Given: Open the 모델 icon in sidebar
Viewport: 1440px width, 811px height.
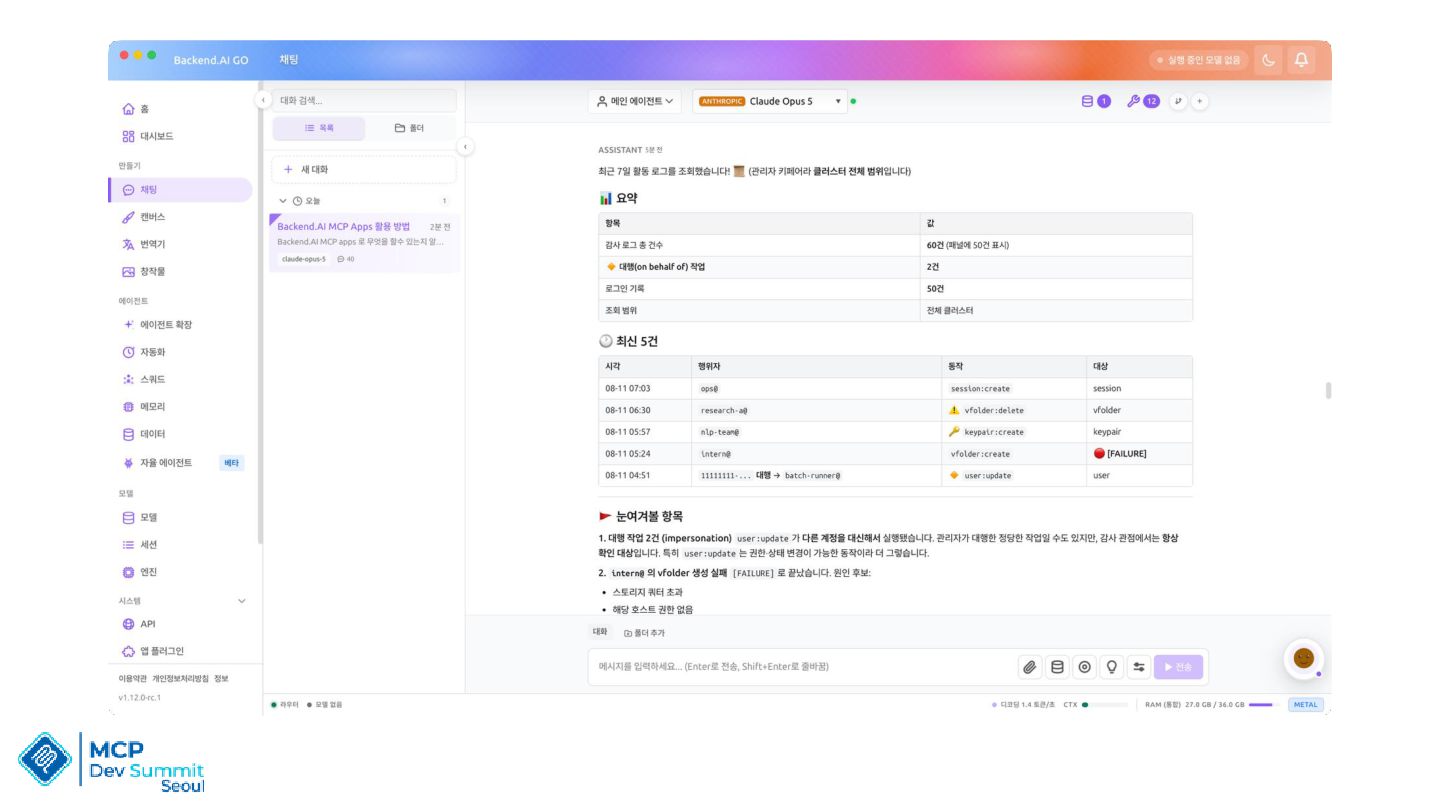Looking at the screenshot, I should [x=128, y=518].
